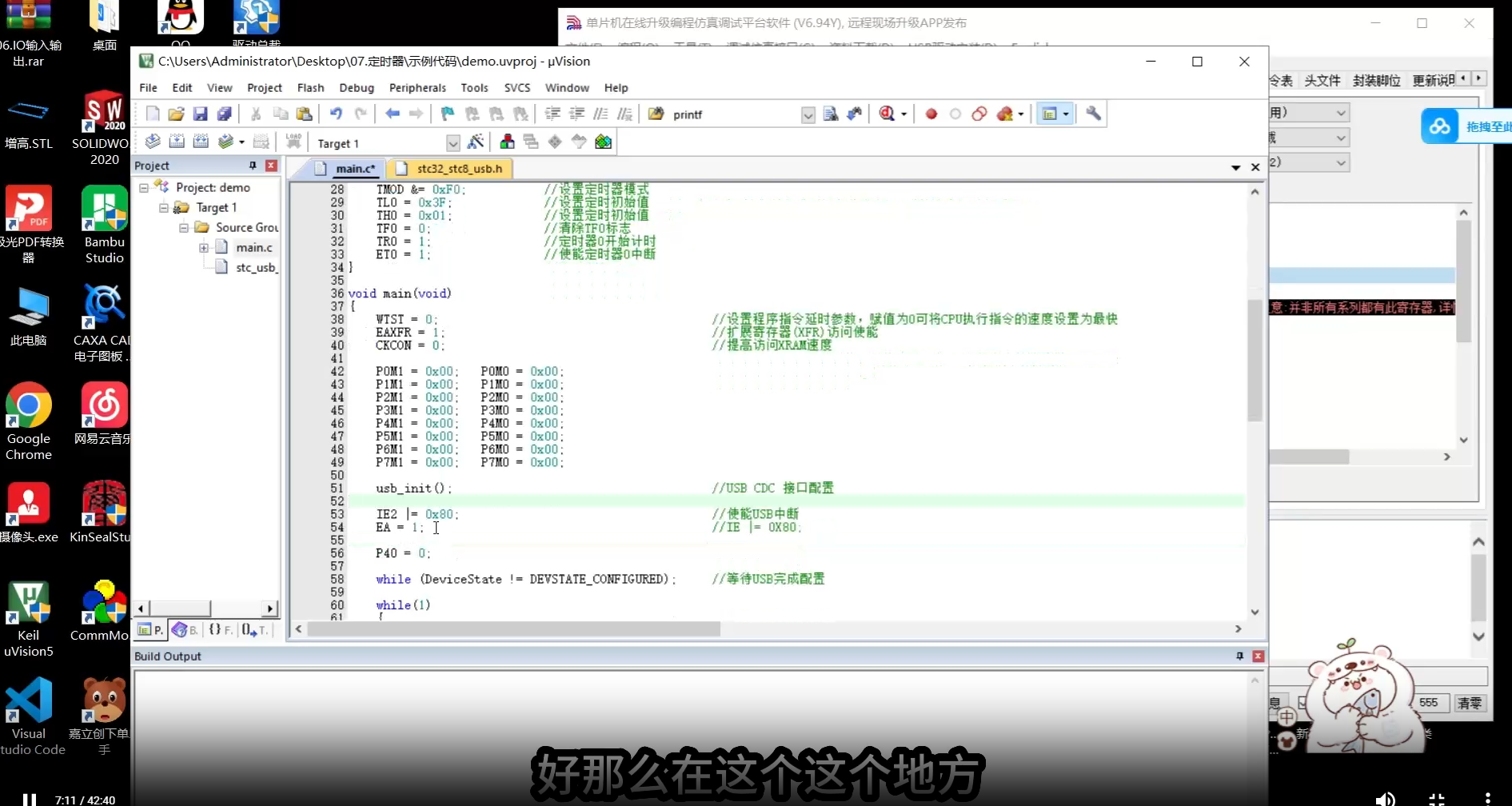Pause the video with the playback pause button
This screenshot has height=806, width=1512.
[30, 800]
